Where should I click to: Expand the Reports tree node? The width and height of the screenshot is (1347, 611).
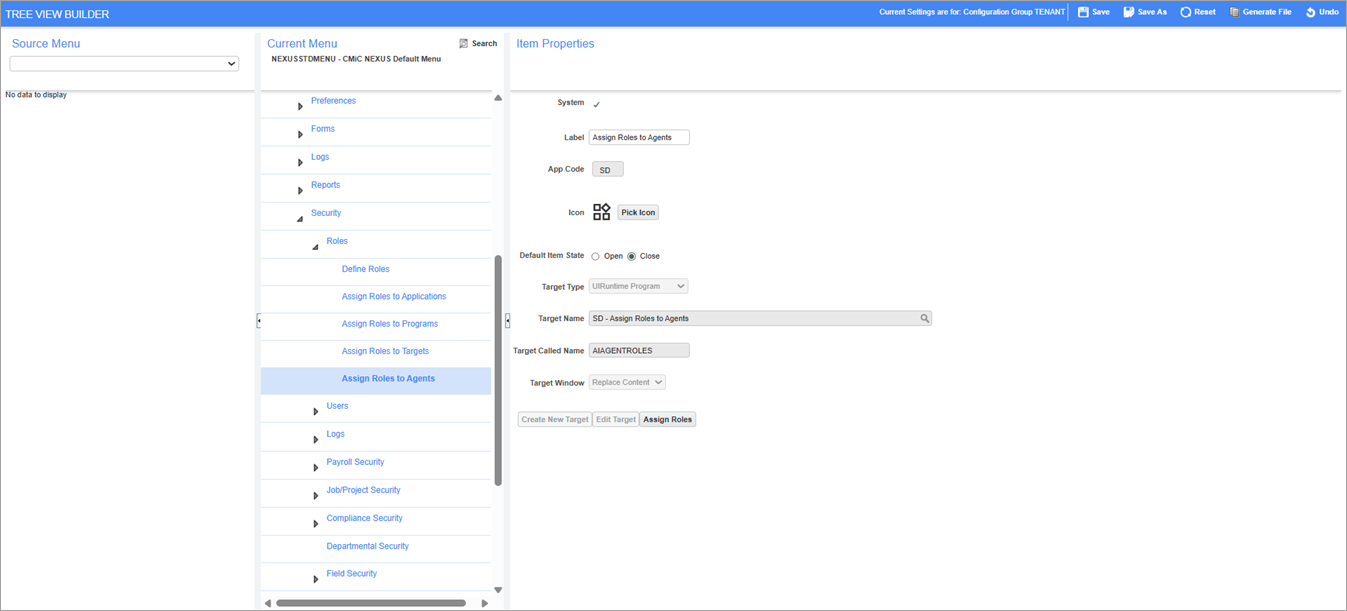click(300, 190)
